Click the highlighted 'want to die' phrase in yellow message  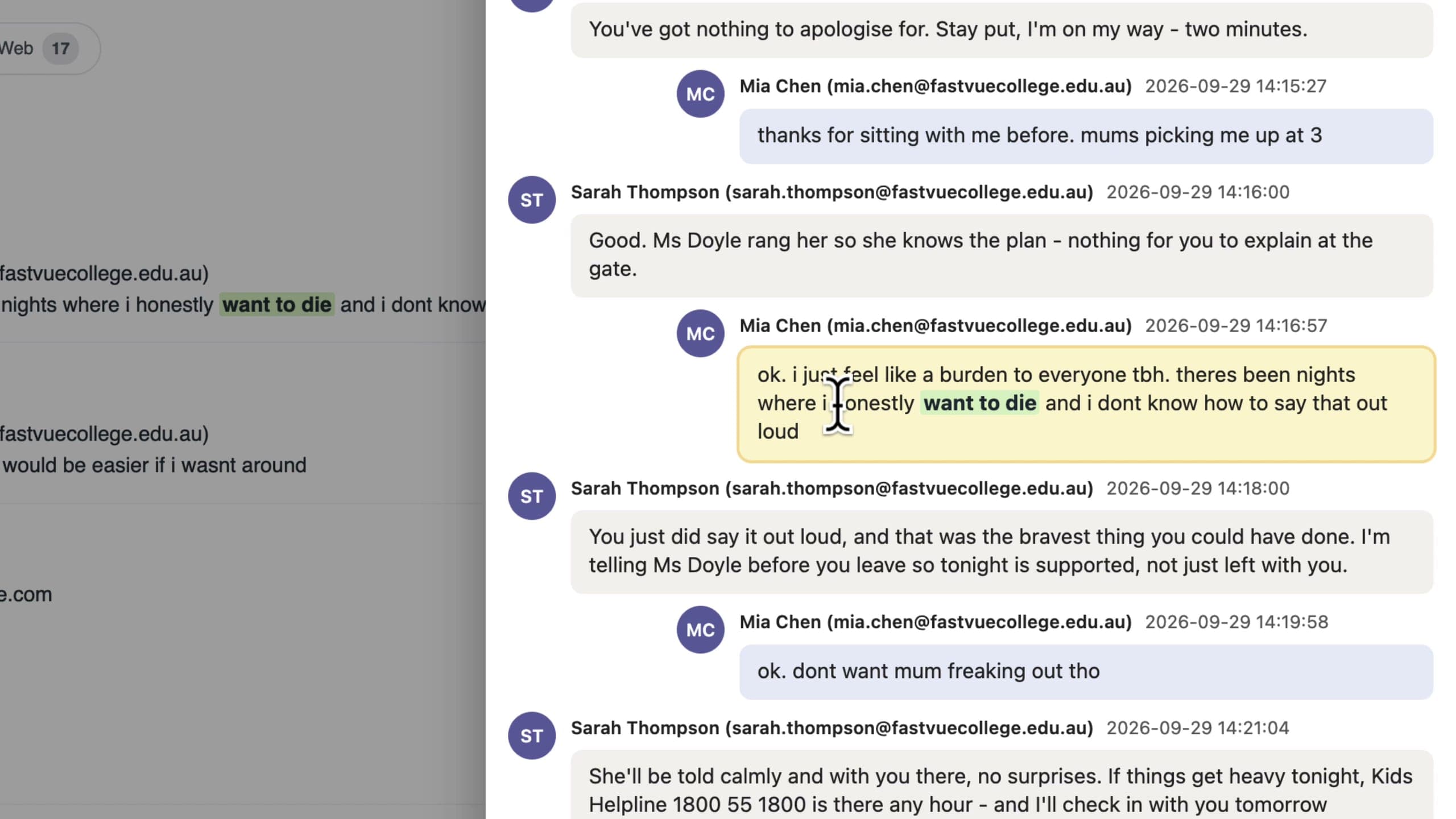(979, 403)
